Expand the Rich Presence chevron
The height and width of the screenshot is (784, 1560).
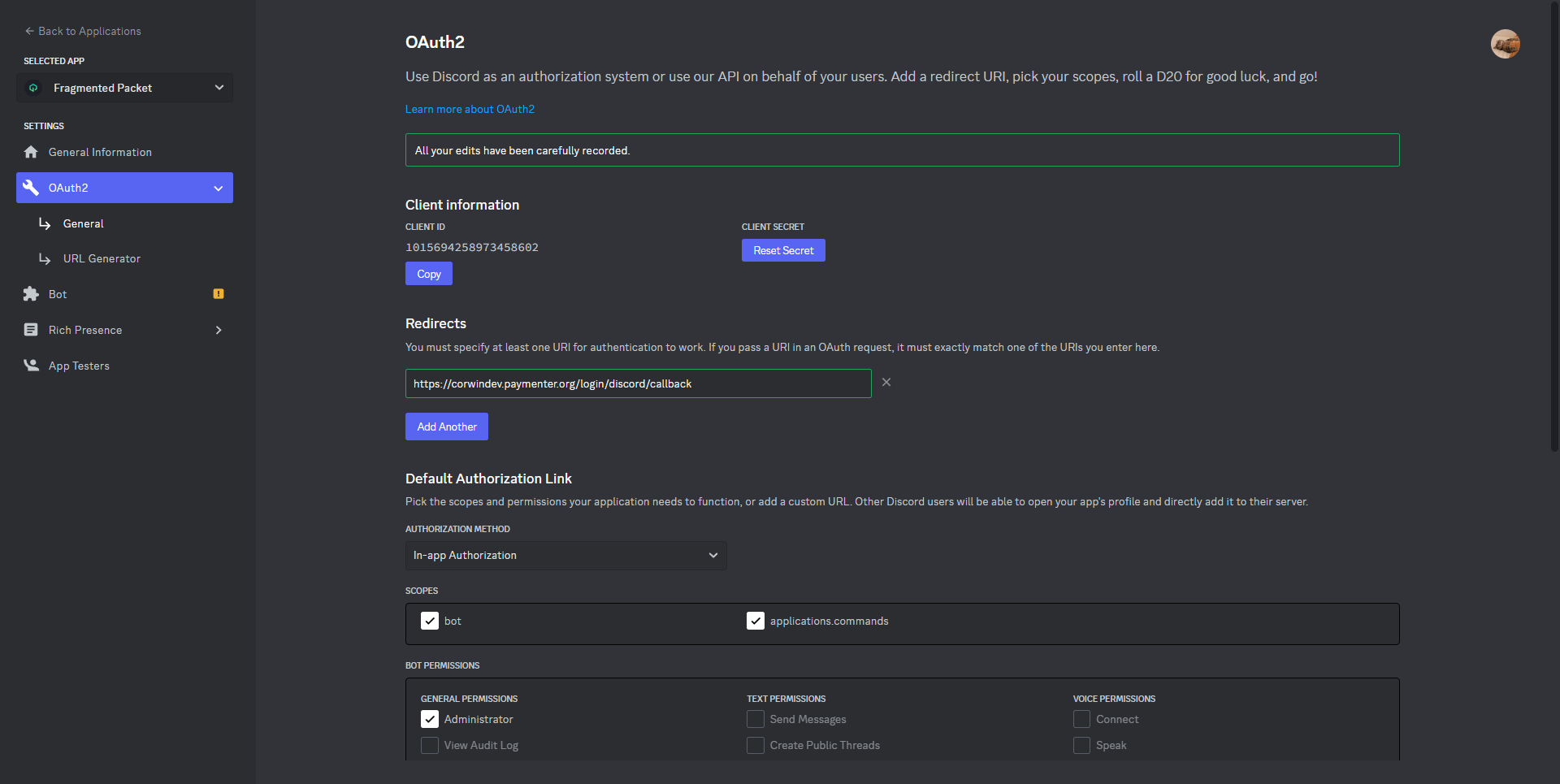click(x=218, y=330)
